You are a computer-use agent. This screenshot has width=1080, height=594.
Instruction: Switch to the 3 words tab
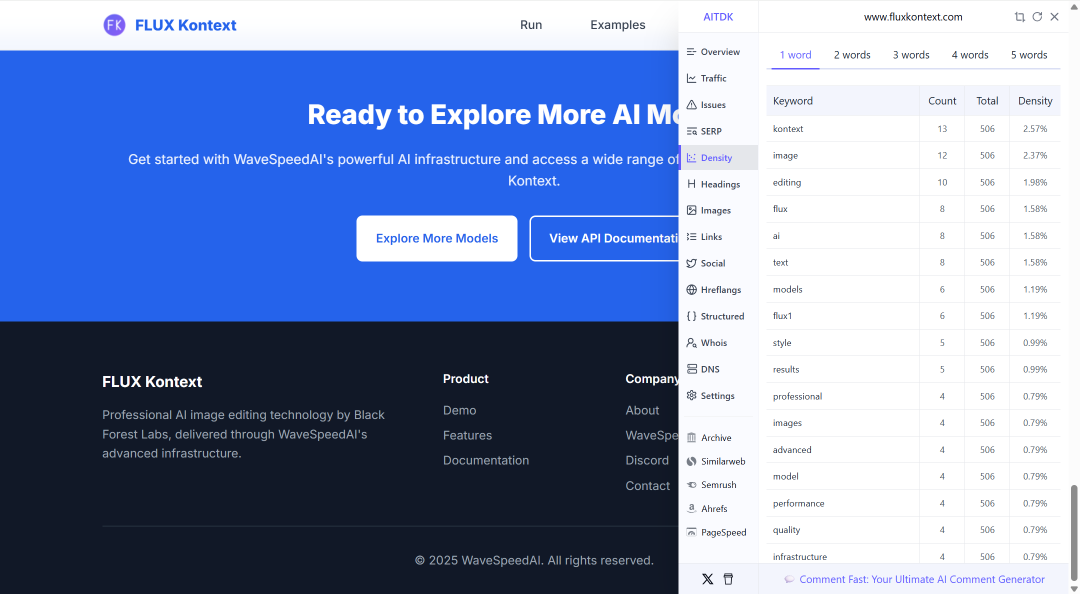(x=911, y=55)
